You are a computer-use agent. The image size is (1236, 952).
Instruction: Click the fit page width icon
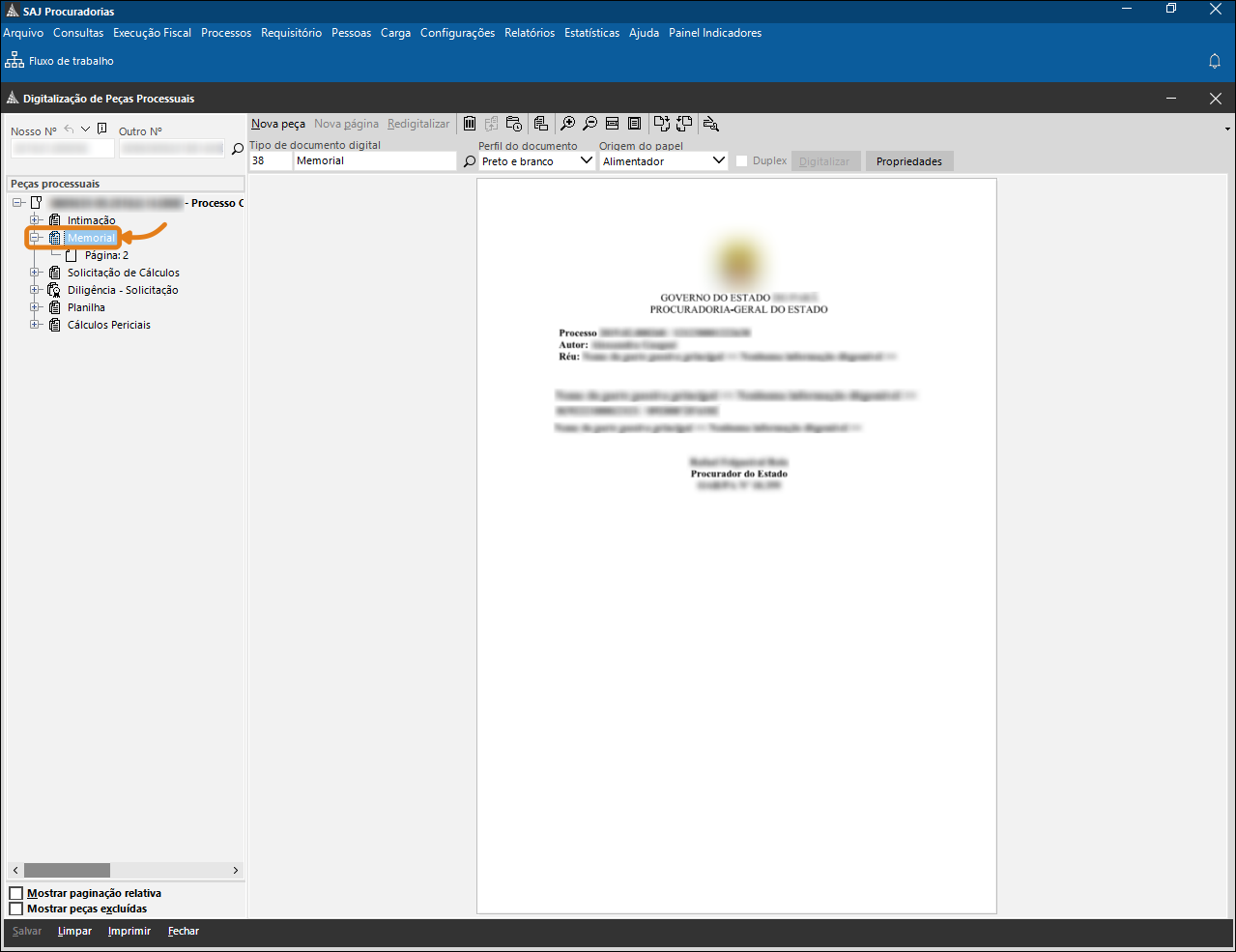(612, 124)
